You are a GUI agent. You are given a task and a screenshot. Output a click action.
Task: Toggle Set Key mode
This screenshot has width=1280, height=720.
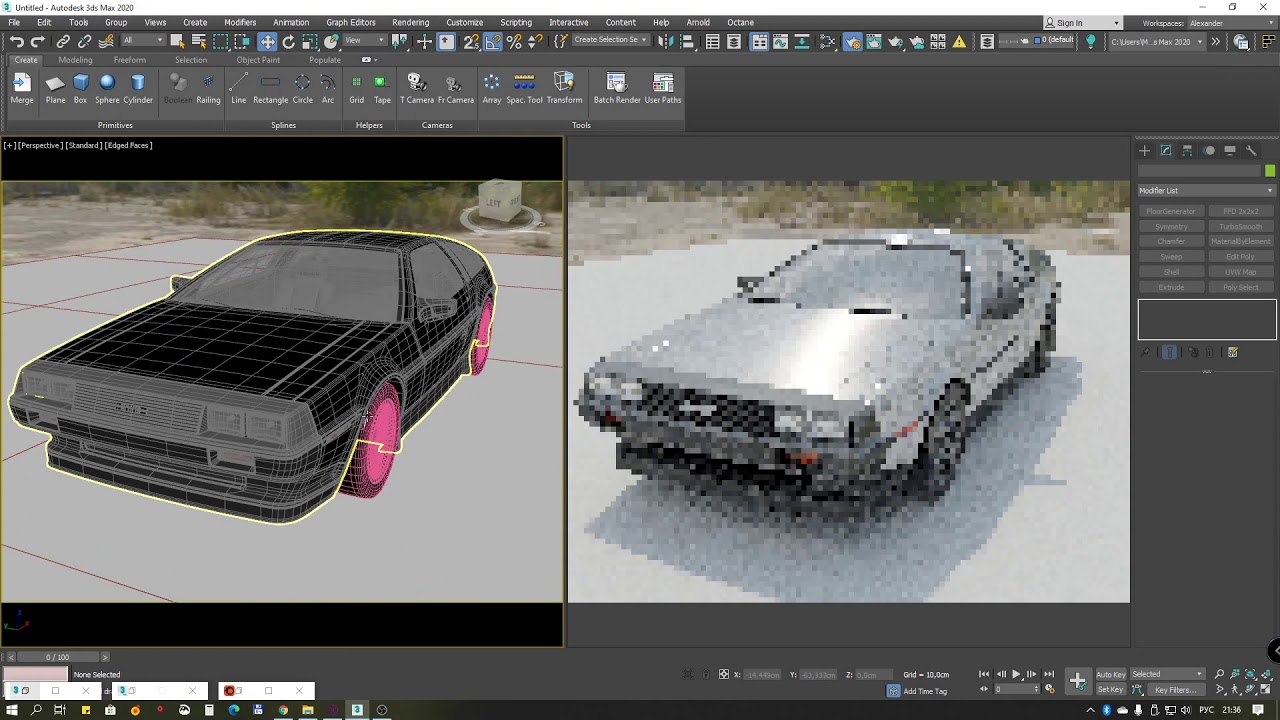(x=1111, y=689)
